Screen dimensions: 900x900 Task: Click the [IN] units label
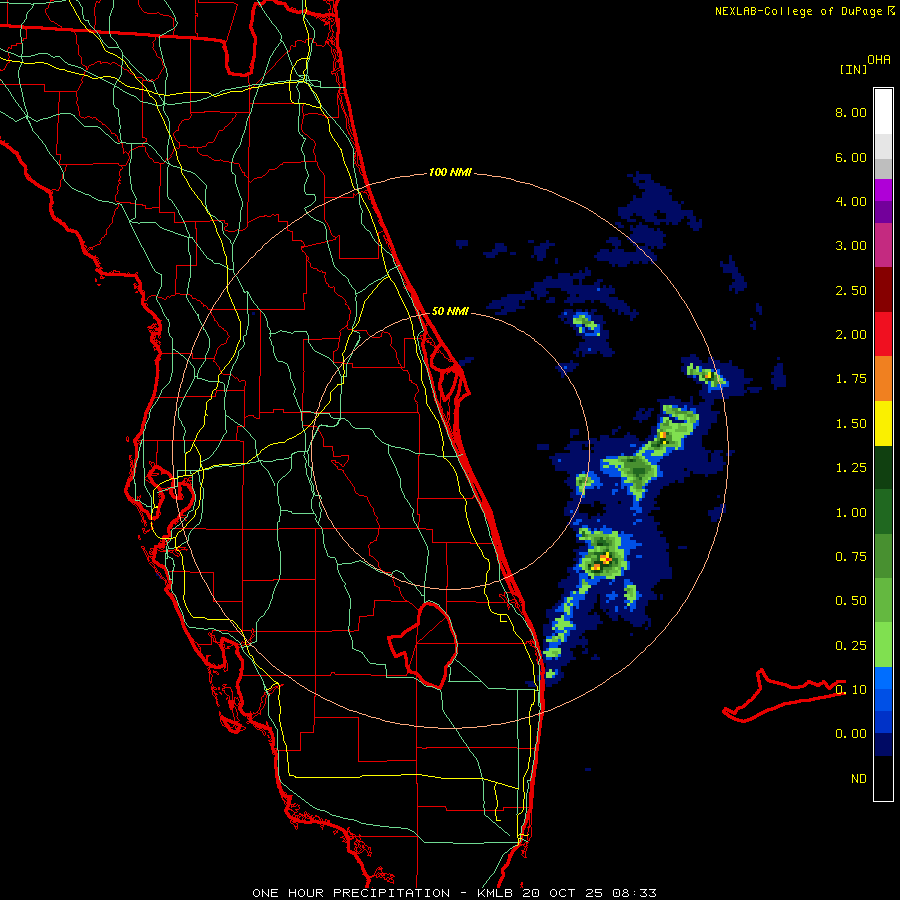coord(853,69)
